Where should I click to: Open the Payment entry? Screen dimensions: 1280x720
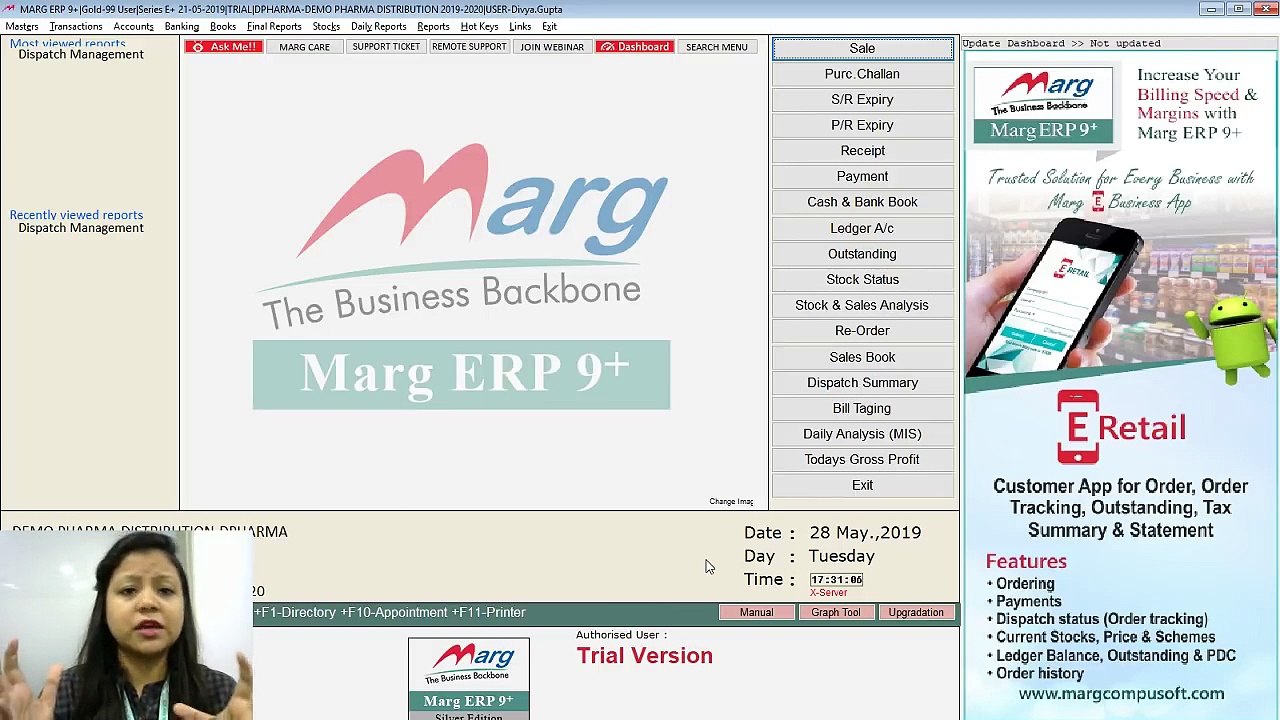[862, 176]
